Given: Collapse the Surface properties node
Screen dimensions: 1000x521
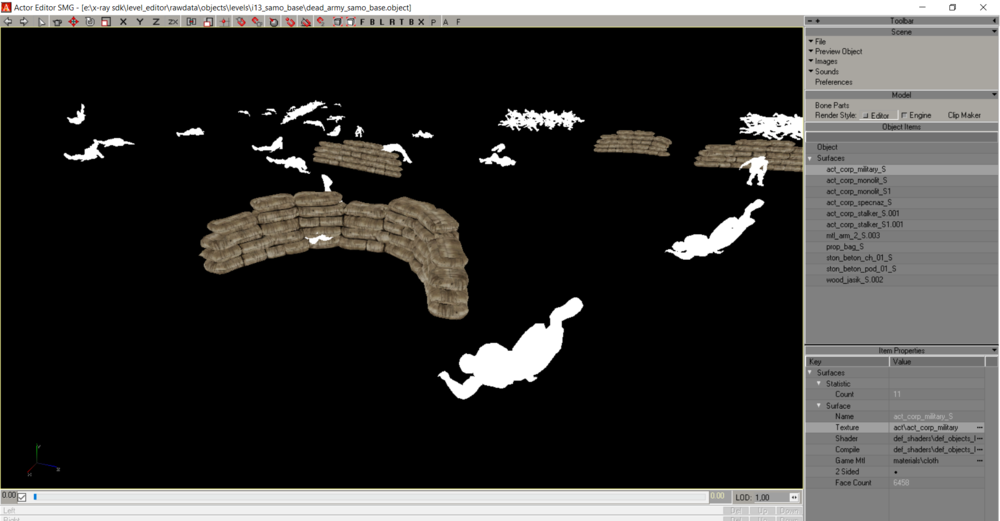Looking at the screenshot, I should (820, 406).
